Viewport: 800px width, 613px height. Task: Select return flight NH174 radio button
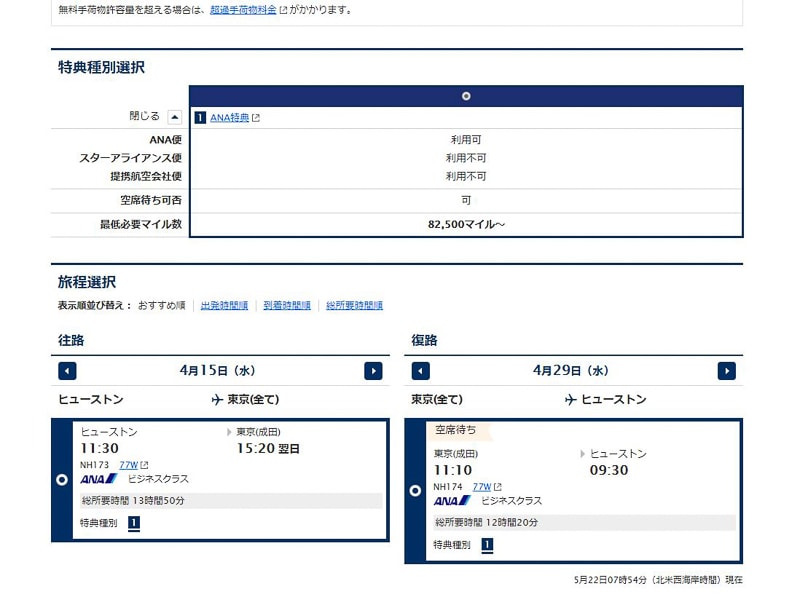click(415, 491)
